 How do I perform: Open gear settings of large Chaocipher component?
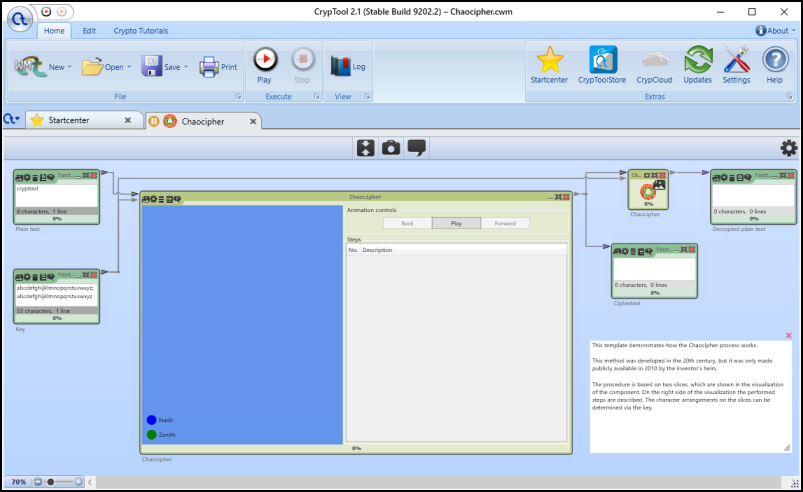click(153, 199)
